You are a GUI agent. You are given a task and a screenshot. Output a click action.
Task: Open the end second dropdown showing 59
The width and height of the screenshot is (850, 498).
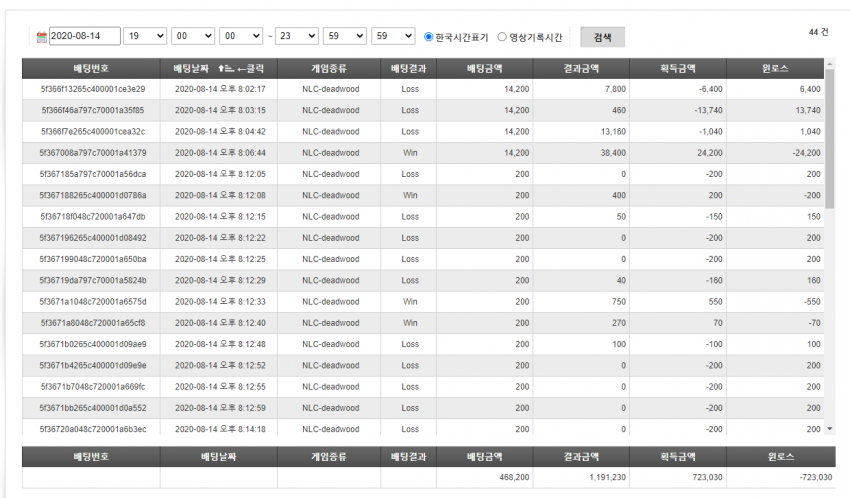point(393,36)
